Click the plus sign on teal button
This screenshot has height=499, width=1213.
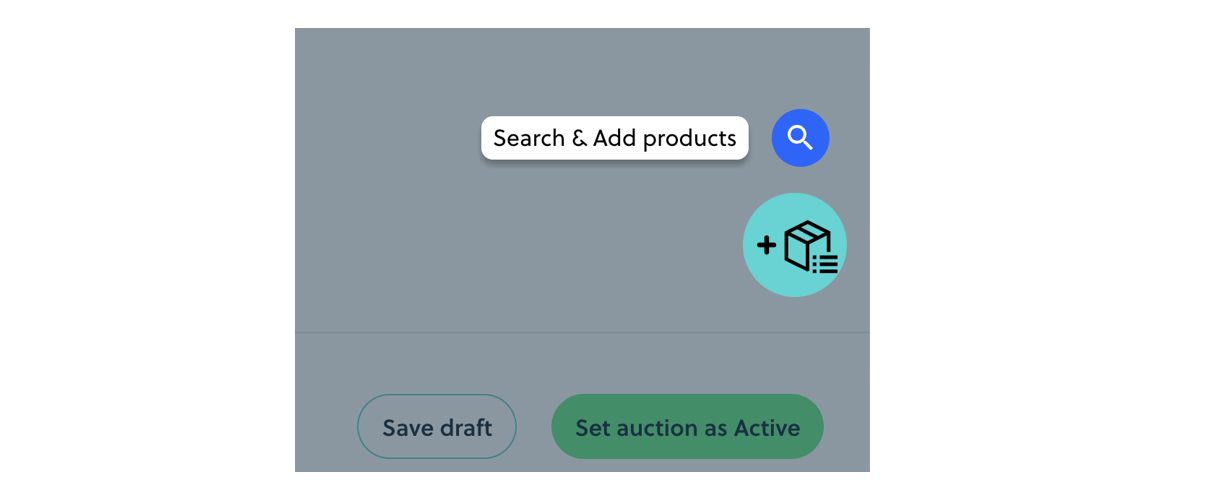point(767,245)
